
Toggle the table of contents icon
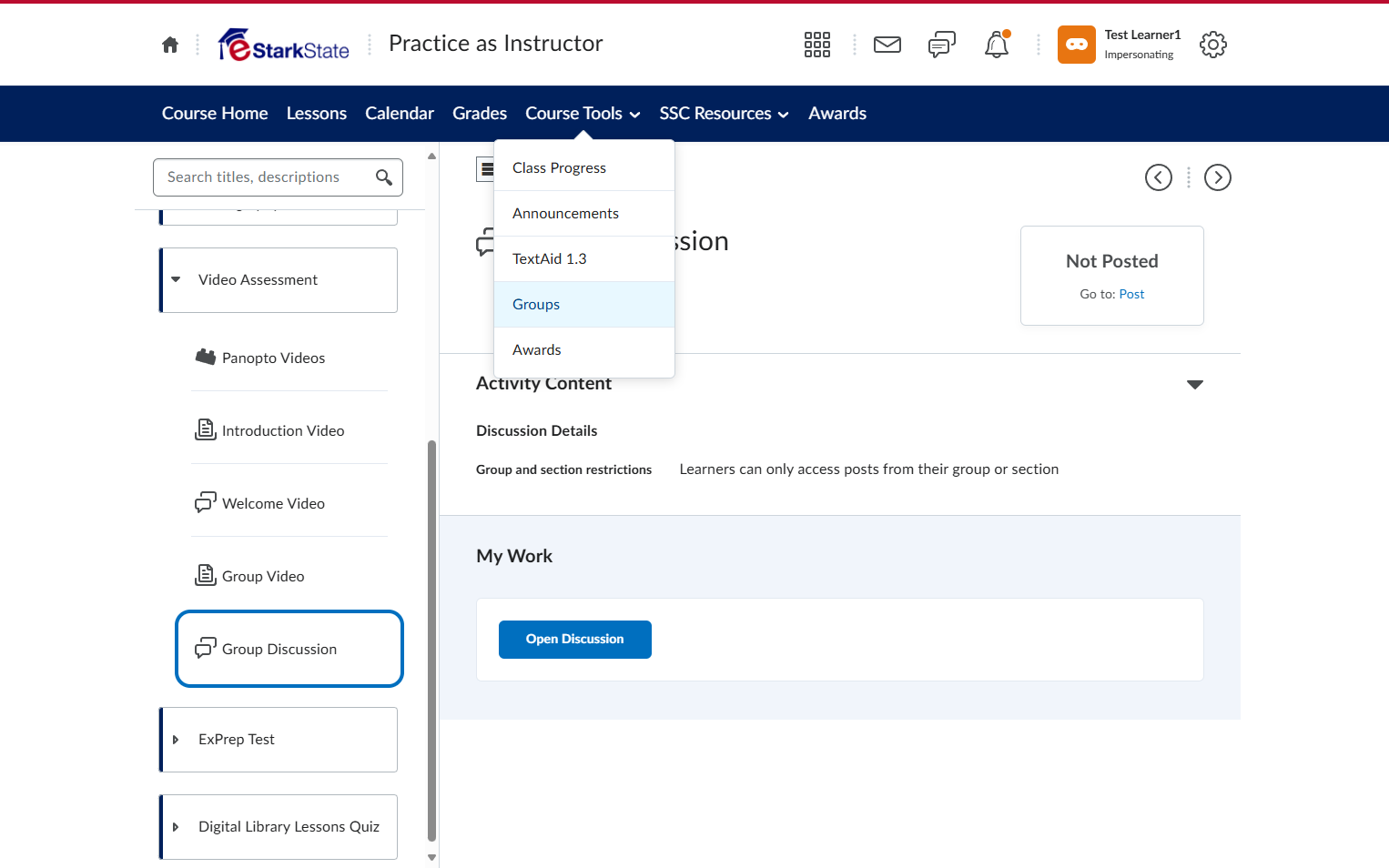[486, 169]
